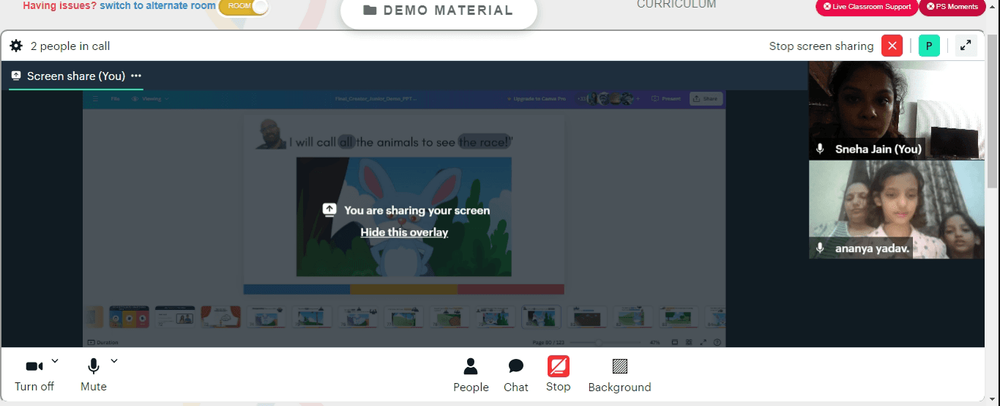Click '2 people in call' text

pos(70,46)
